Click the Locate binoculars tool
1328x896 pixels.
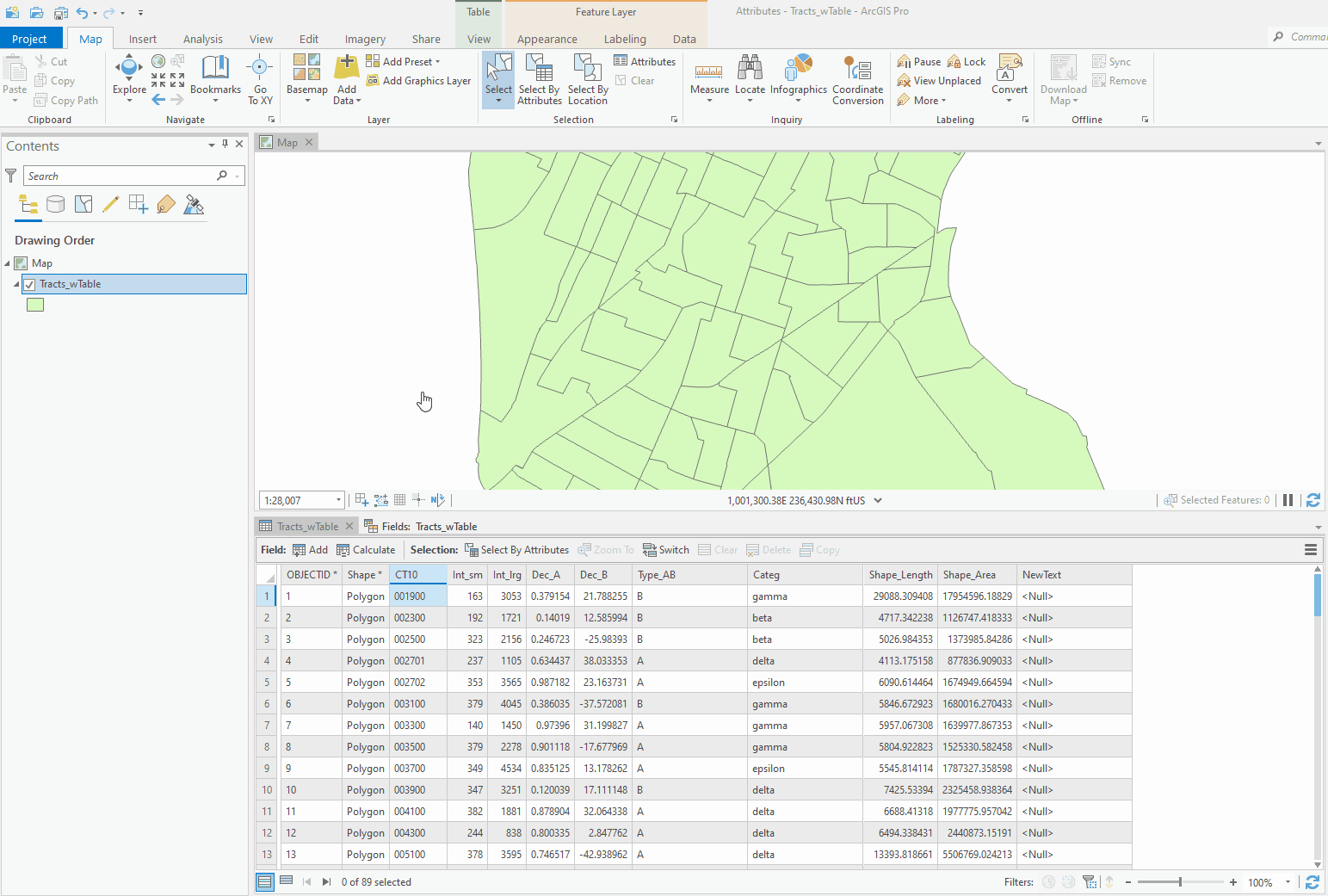[750, 77]
